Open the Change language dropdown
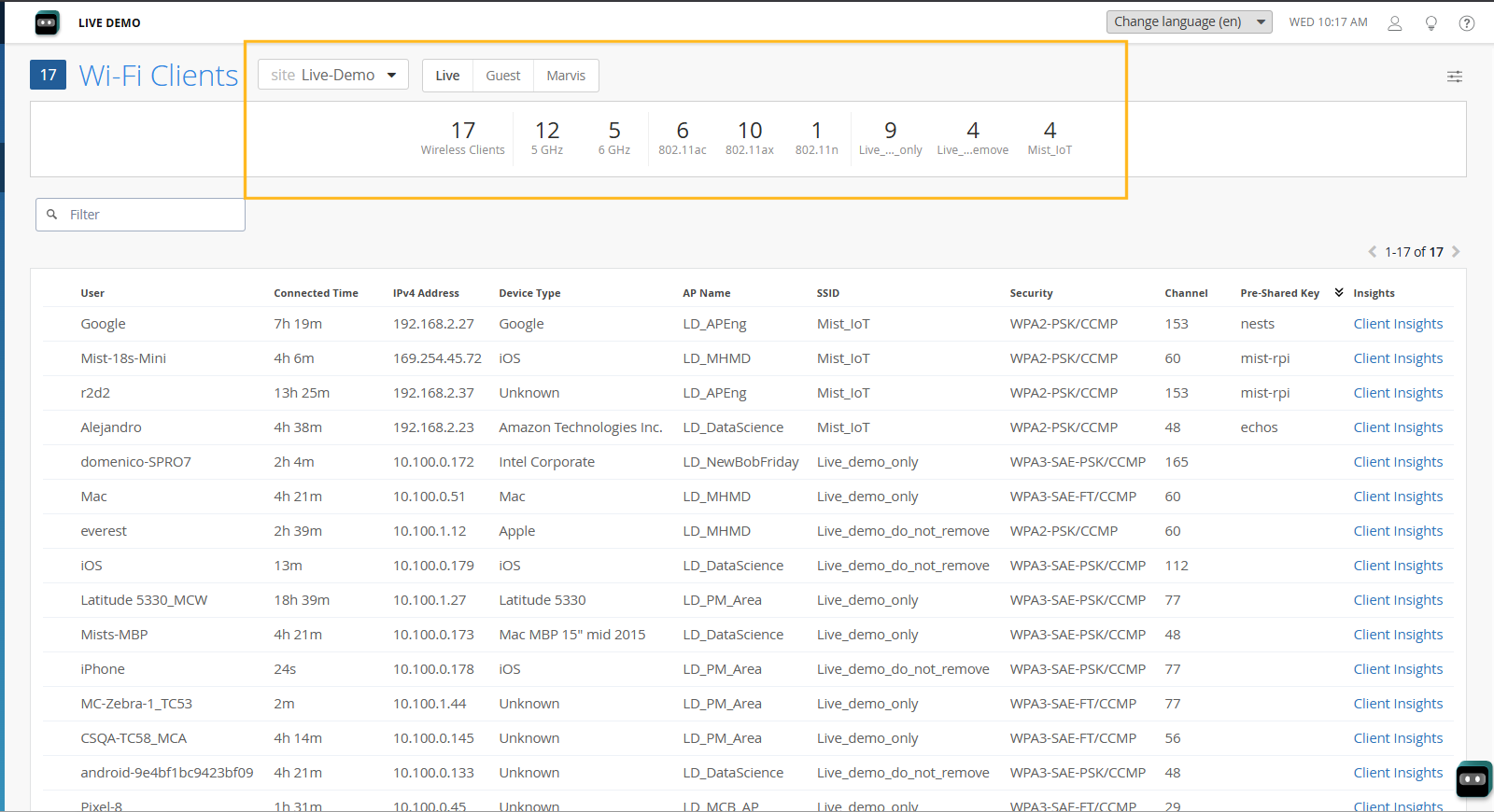Image resolution: width=1494 pixels, height=812 pixels. (x=1189, y=21)
